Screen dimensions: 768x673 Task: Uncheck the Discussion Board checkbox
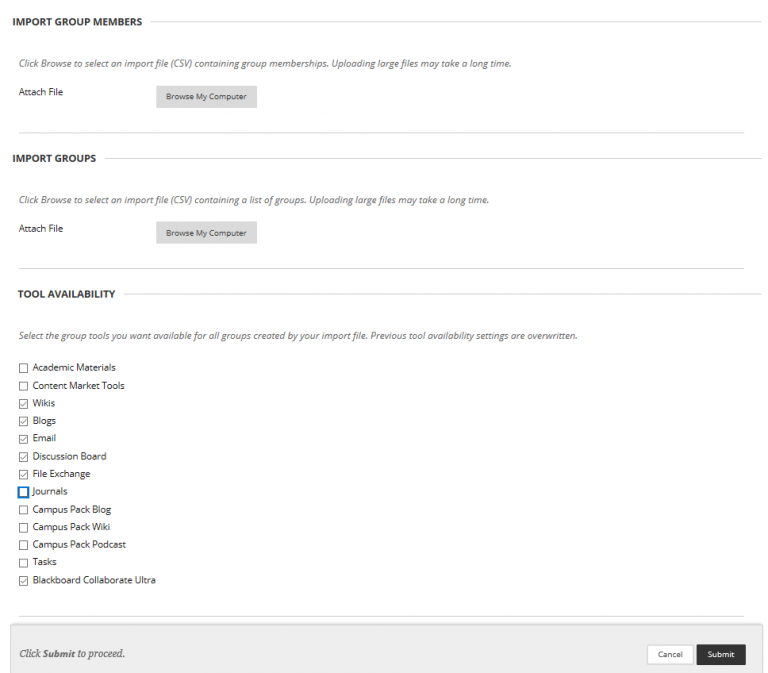click(x=24, y=457)
